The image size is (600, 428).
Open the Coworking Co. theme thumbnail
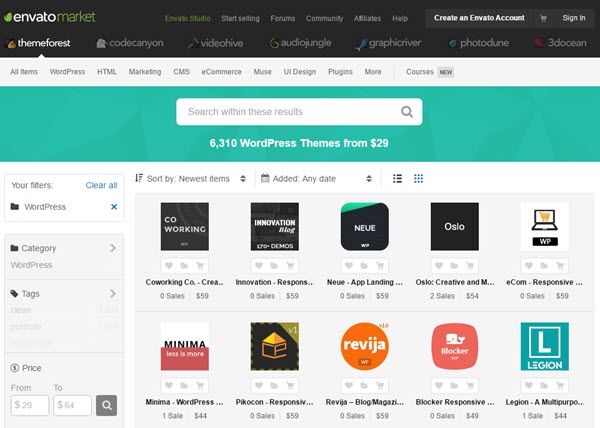click(x=185, y=226)
